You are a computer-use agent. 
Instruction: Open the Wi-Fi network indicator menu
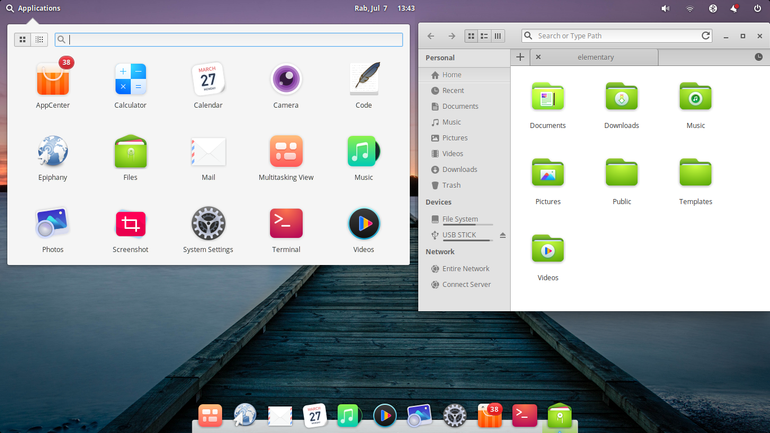(x=689, y=8)
